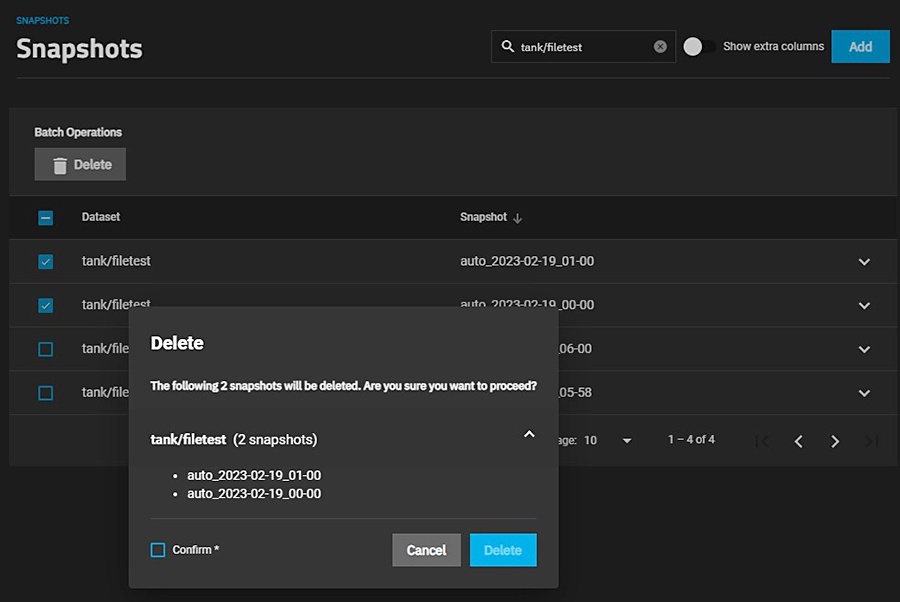Open the items per page dropdown
Image resolution: width=900 pixels, height=602 pixels.
pos(627,441)
